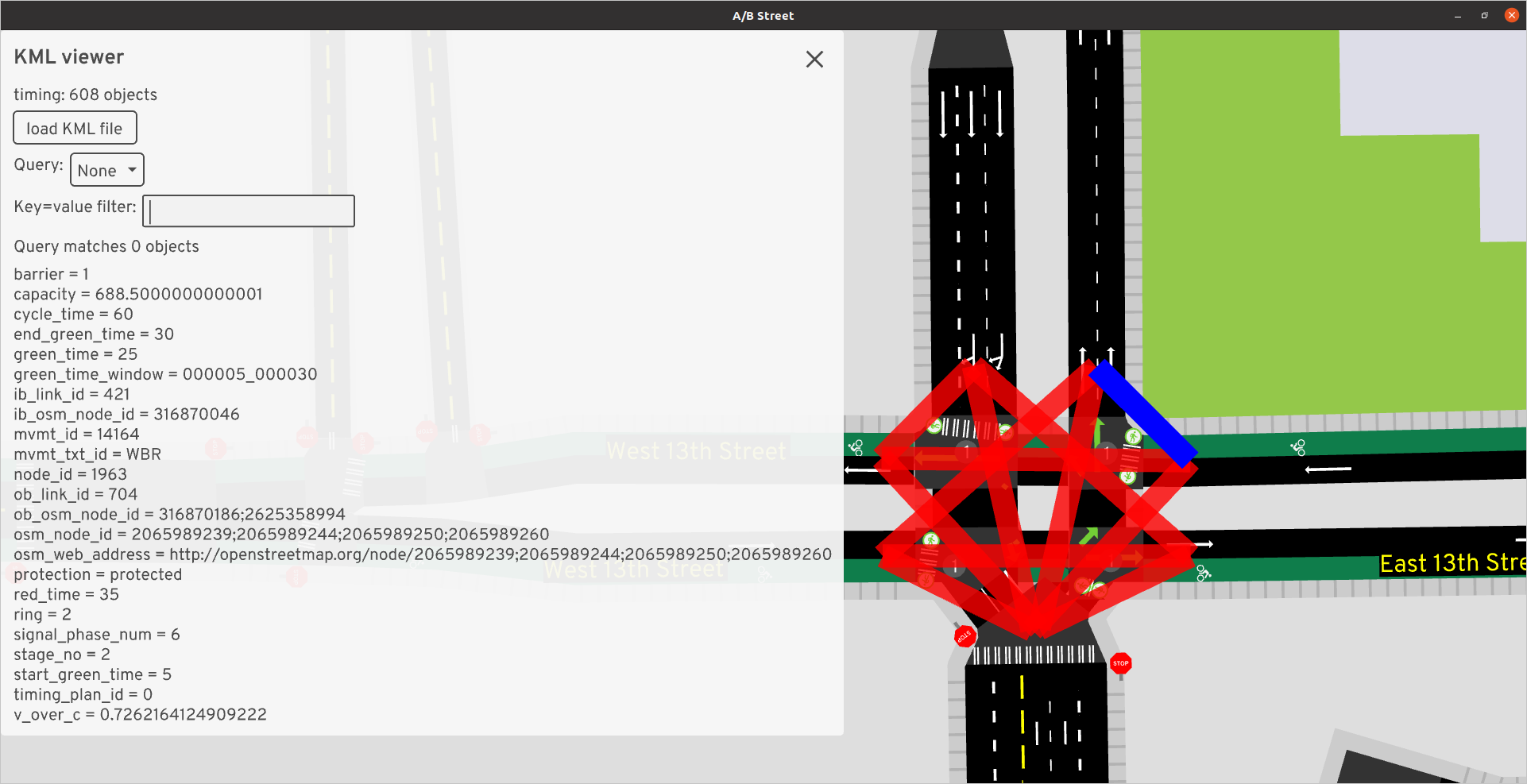Click the green upward arrow in the intersection
The image size is (1527, 784).
pyautogui.click(x=1100, y=434)
